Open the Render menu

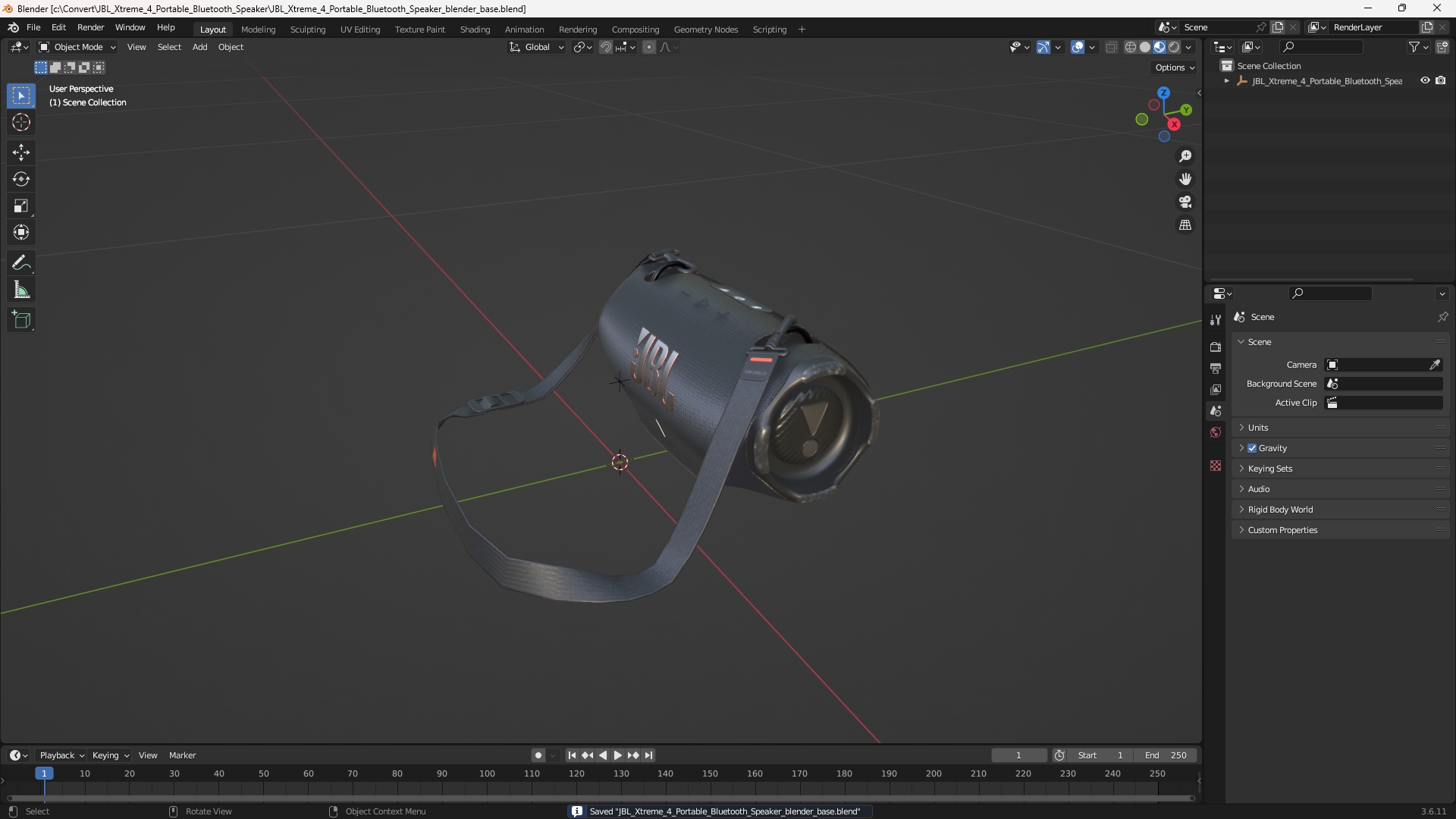click(90, 27)
